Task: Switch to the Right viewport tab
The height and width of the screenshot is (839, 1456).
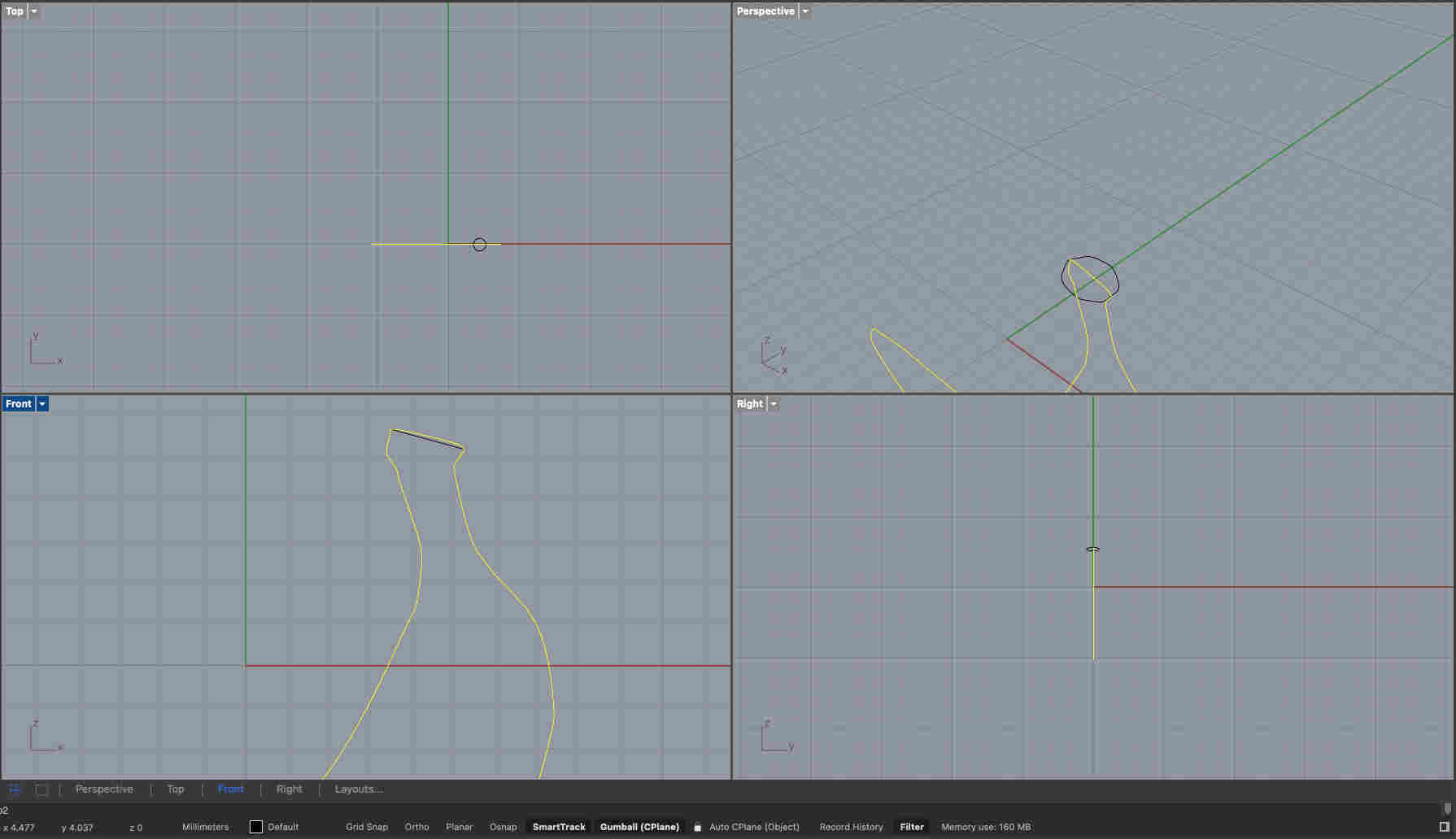Action: coord(289,789)
